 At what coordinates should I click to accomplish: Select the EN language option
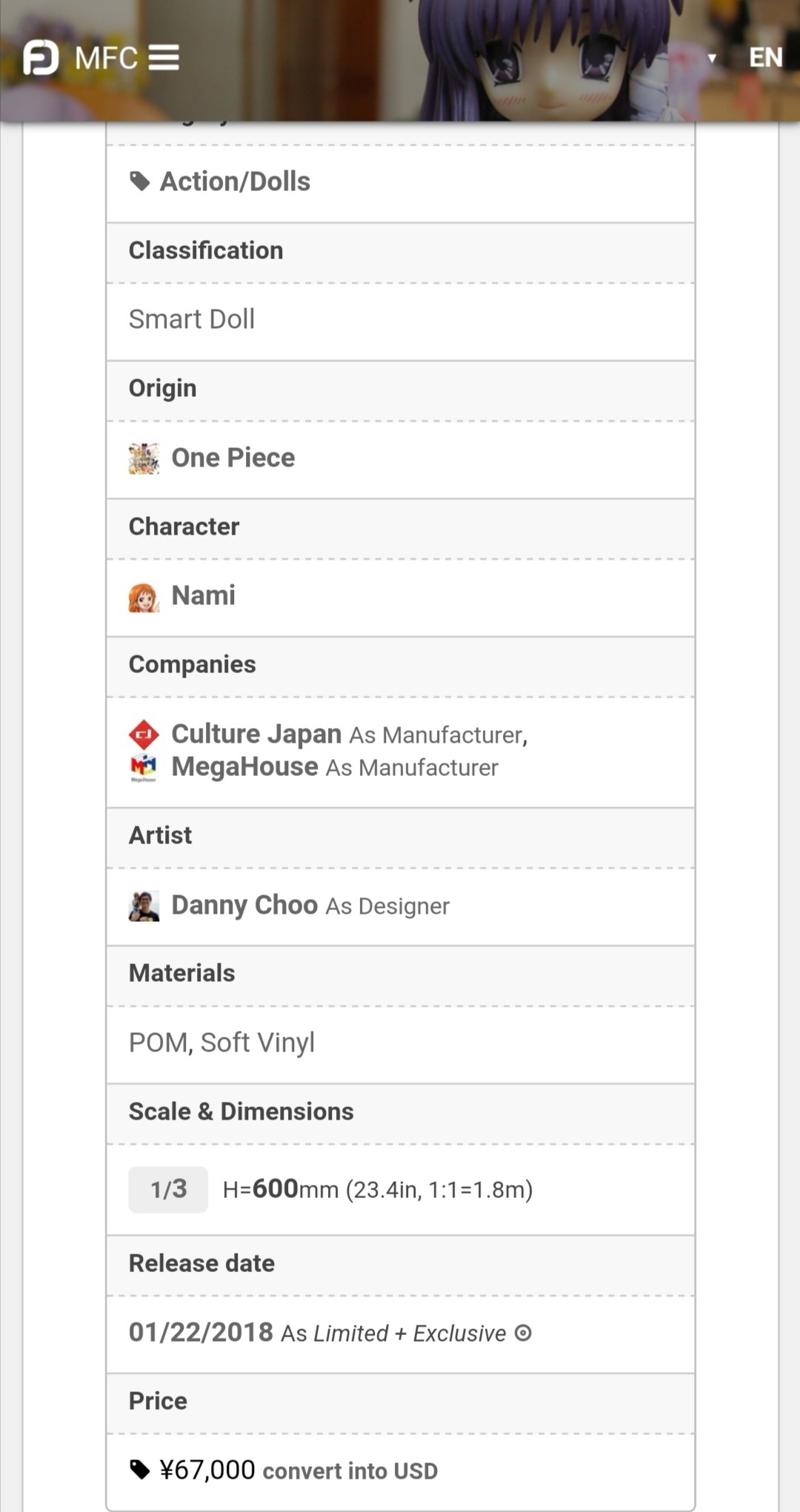click(765, 58)
